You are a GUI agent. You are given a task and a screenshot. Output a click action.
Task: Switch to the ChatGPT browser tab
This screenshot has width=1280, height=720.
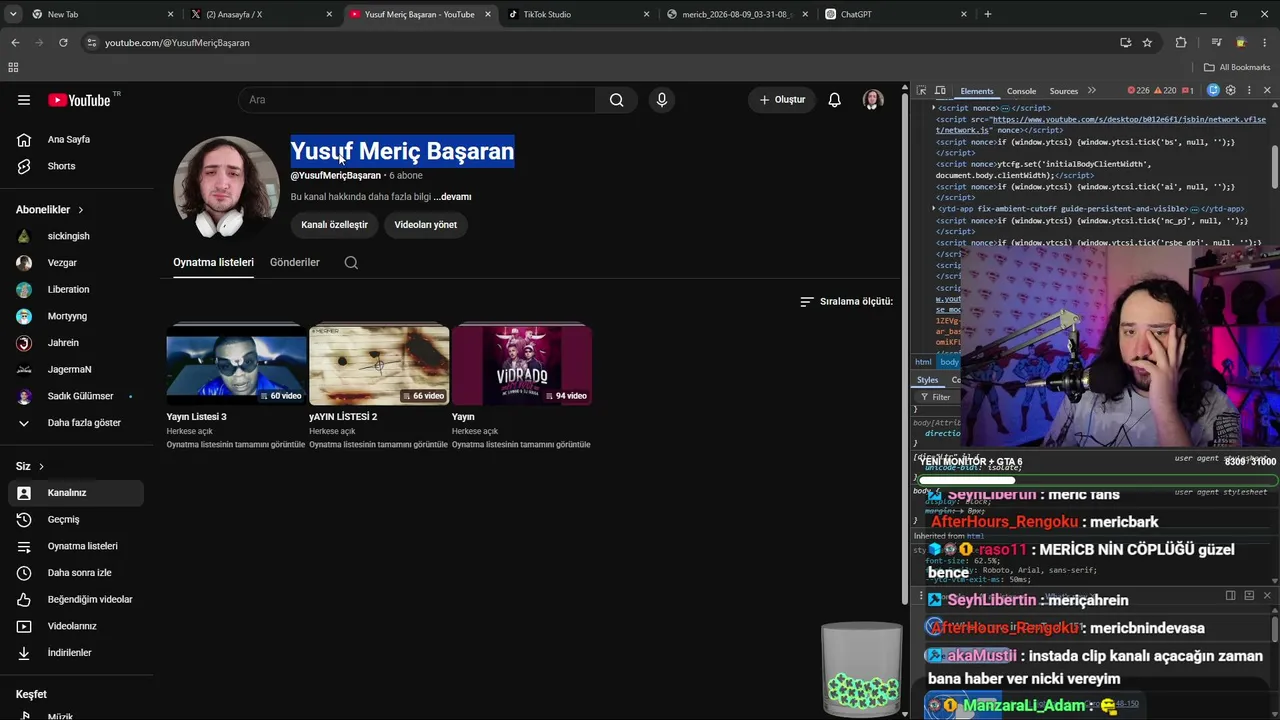896,14
